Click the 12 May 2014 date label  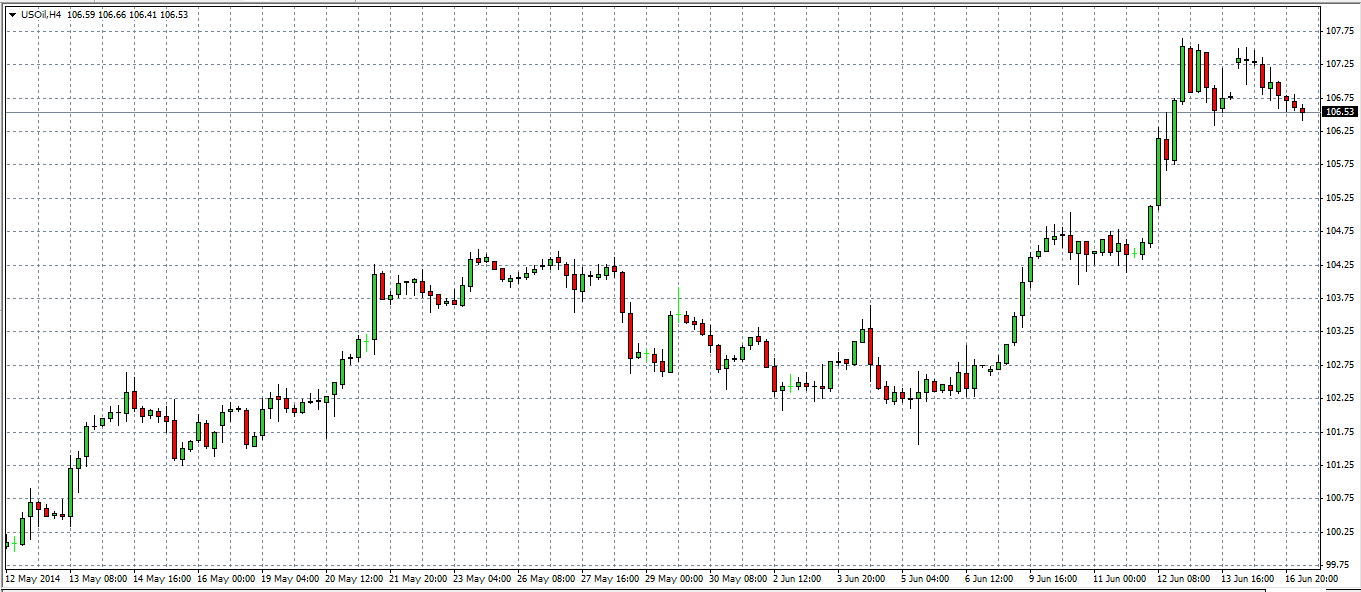point(31,578)
